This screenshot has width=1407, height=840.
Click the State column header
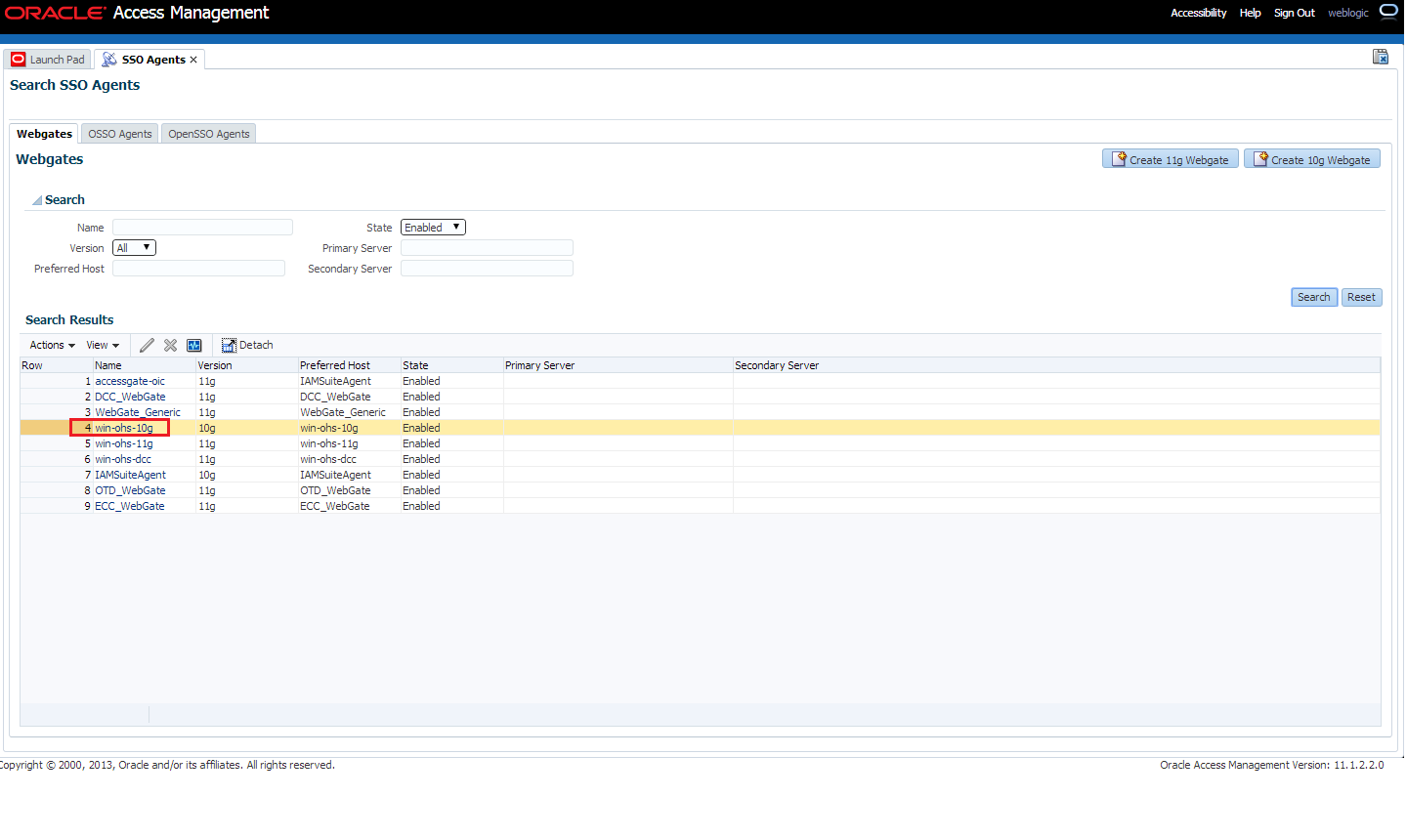coord(452,365)
